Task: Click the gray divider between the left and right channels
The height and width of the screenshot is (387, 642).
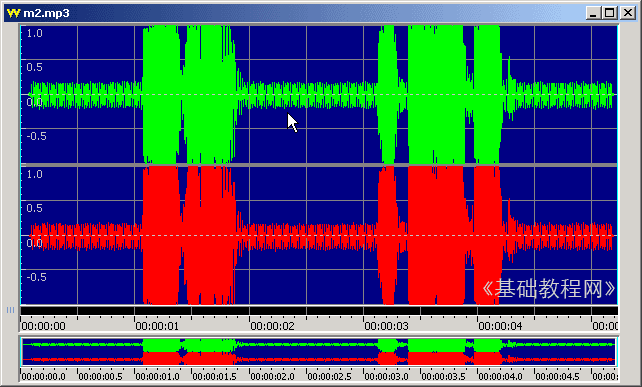Action: point(319,165)
